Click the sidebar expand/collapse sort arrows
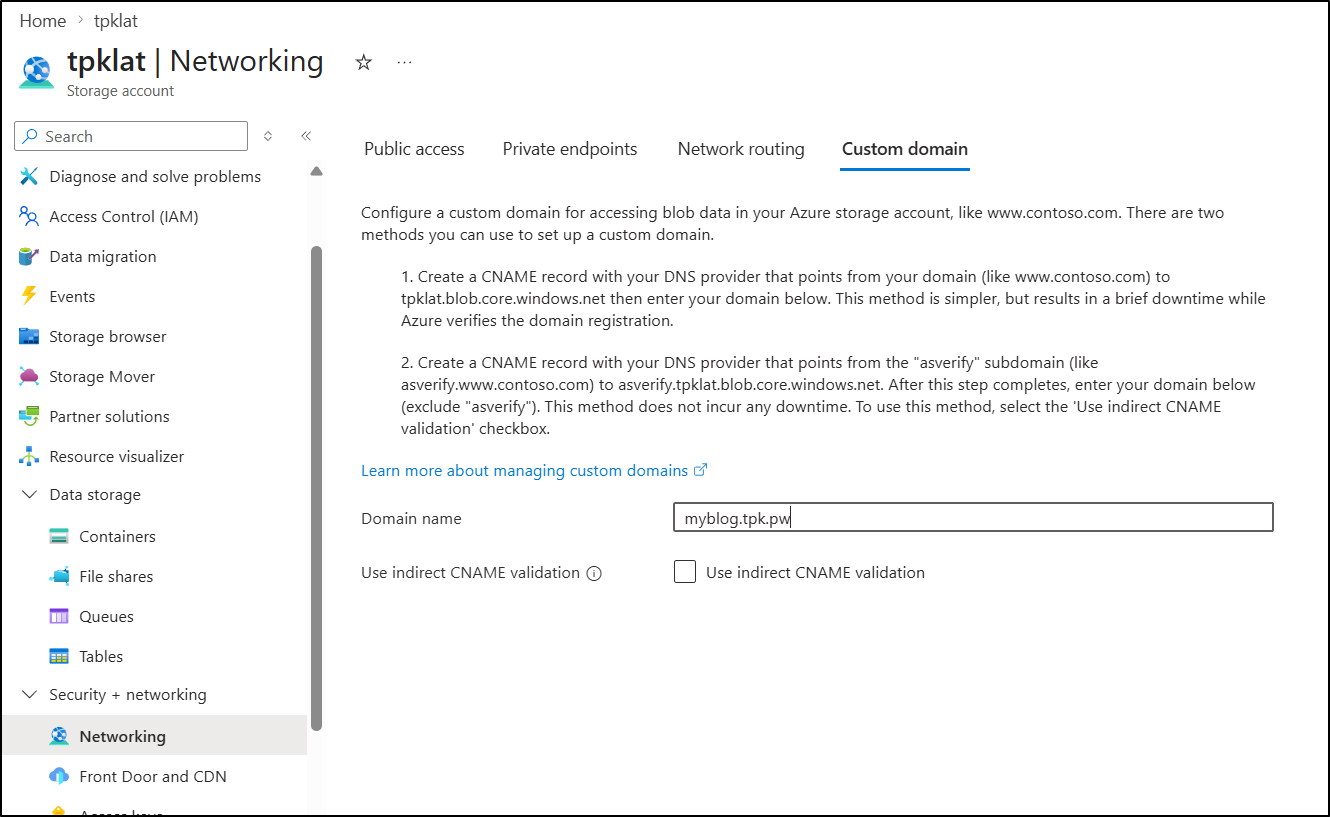The height and width of the screenshot is (817, 1330). pos(268,136)
